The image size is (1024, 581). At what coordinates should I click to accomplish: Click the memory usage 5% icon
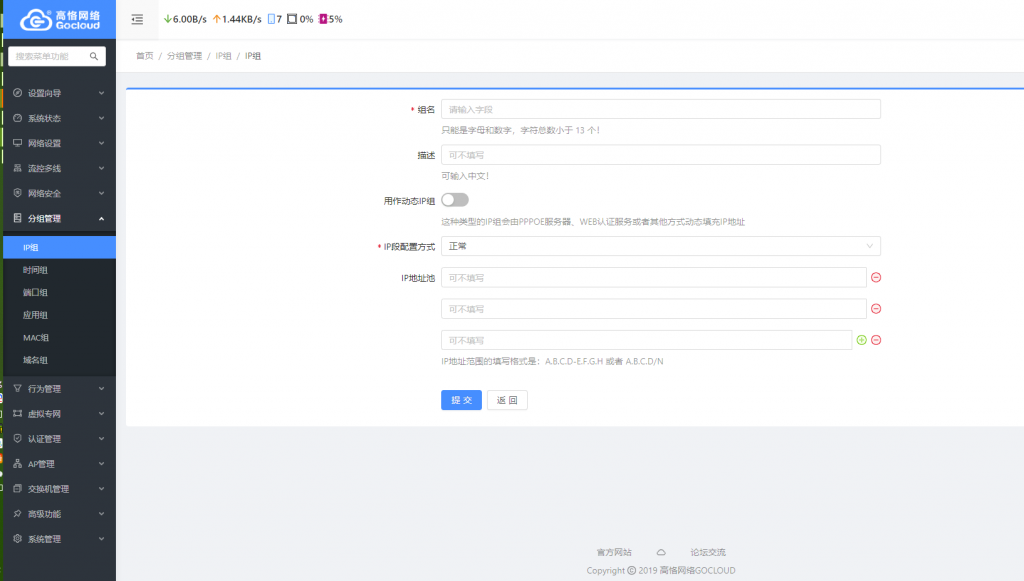click(x=323, y=19)
